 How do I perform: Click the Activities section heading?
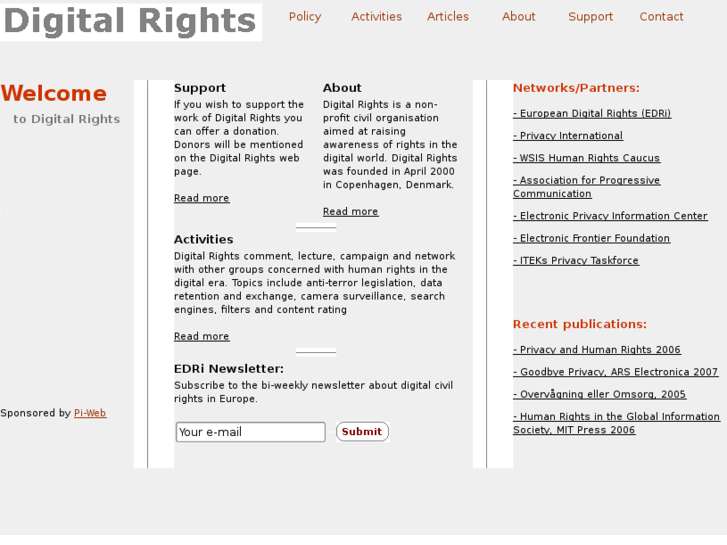(x=204, y=239)
